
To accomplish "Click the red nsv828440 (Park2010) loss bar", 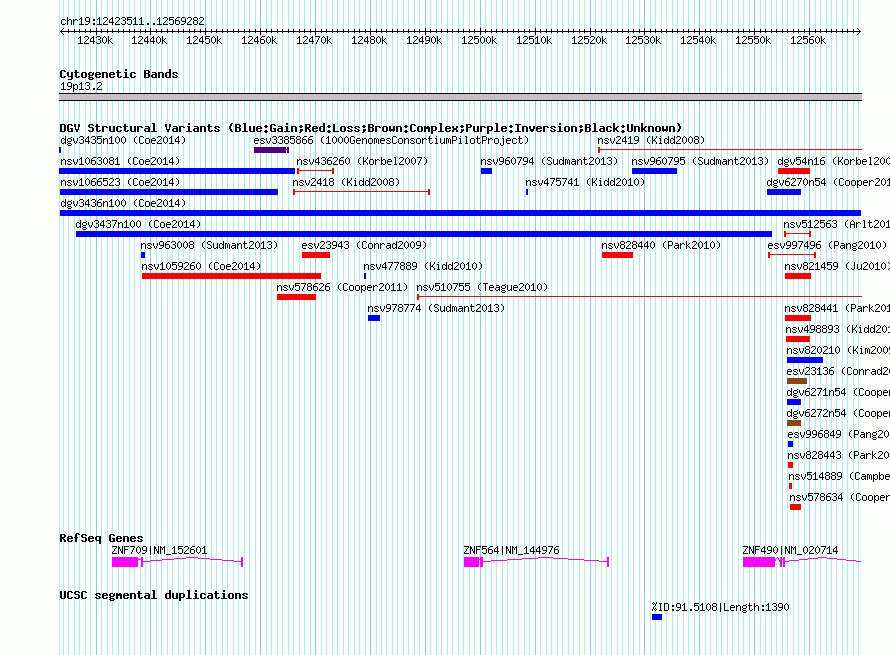I will 617,255.
